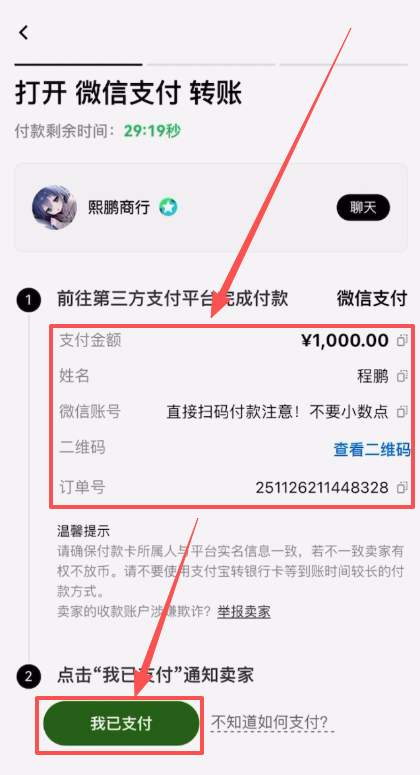The width and height of the screenshot is (420, 775).
Task: Select the third progress step bar
Action: pos(343,64)
